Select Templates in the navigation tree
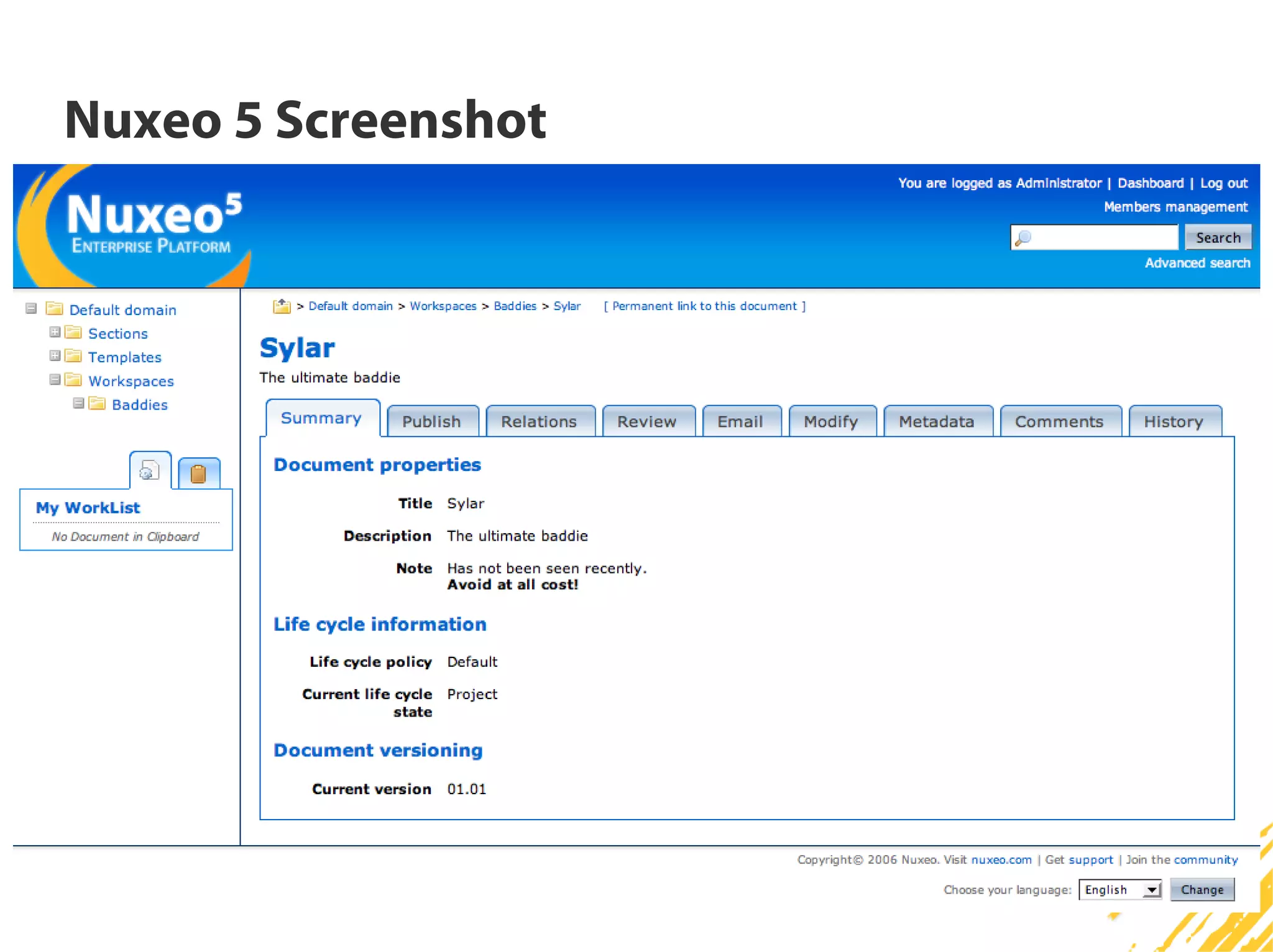This screenshot has height=952, width=1273. click(125, 357)
